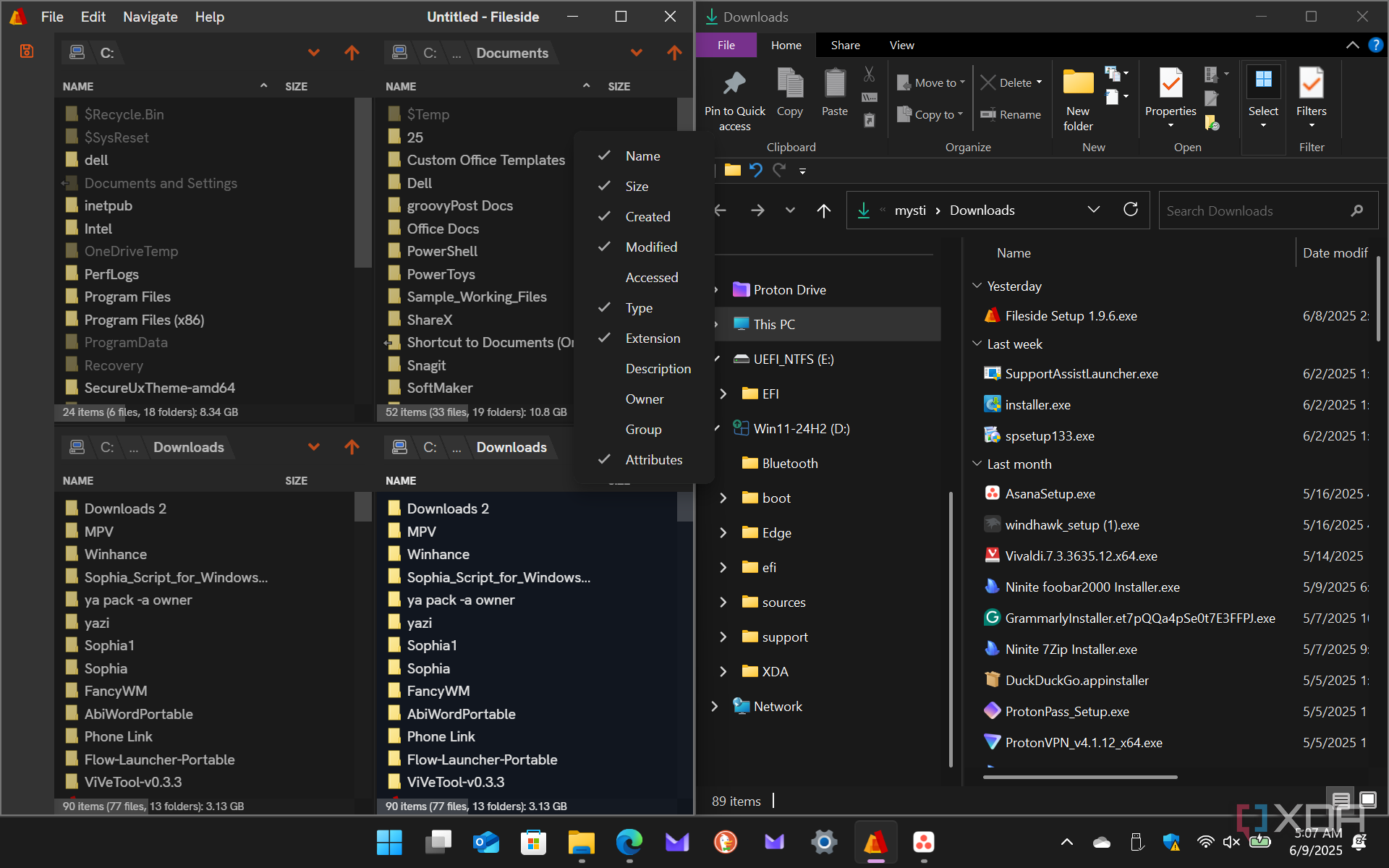Switch to the Share ribbon tab
This screenshot has height=868, width=1389.
click(845, 45)
